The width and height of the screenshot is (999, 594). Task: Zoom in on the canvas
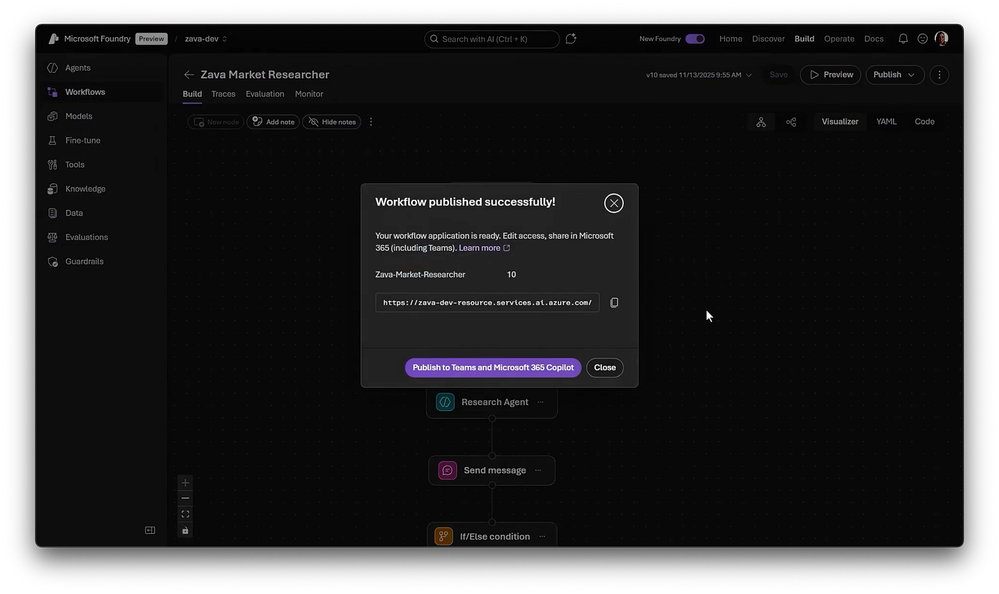click(185, 482)
